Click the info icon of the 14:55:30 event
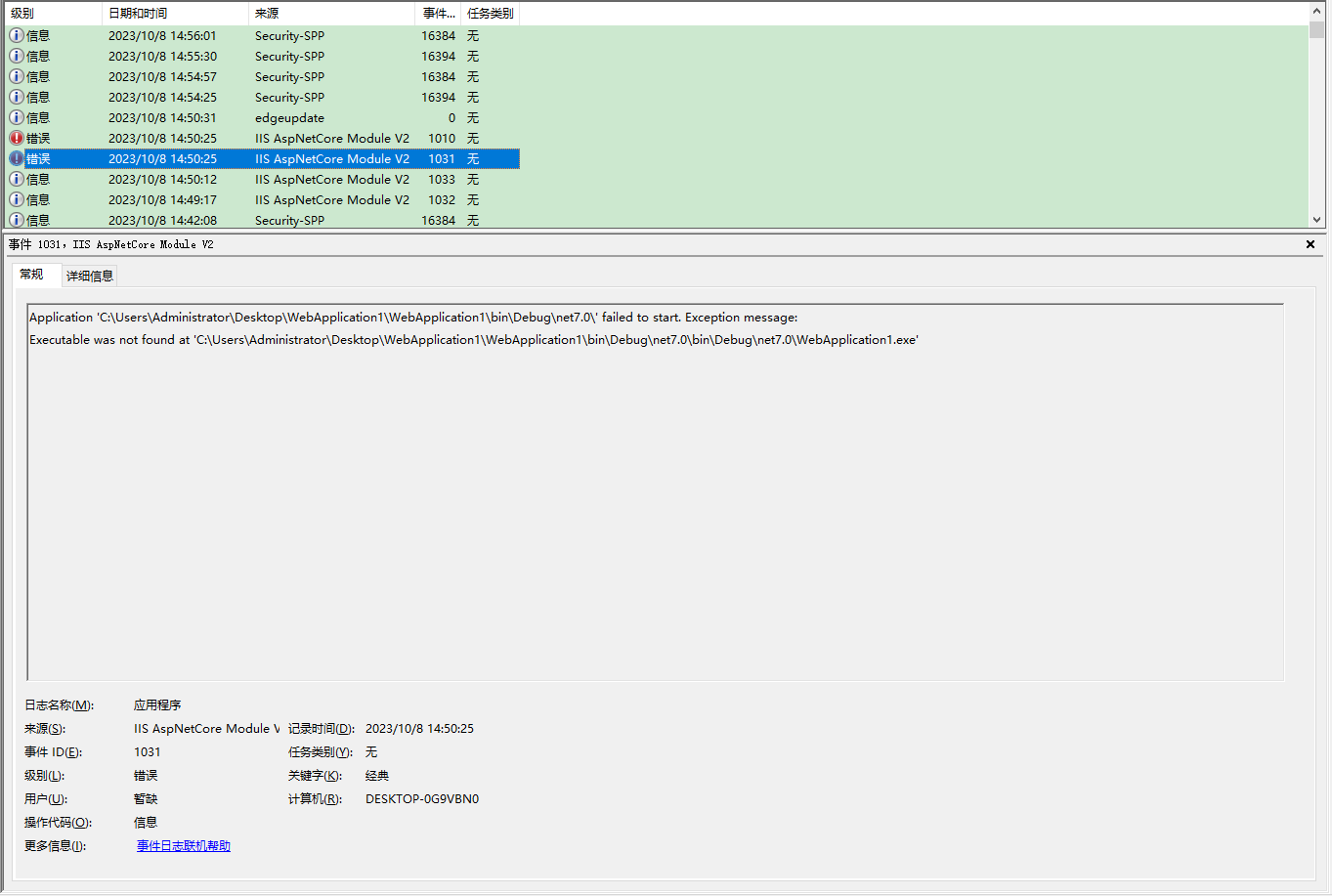Viewport: 1332px width, 896px height. coord(17,56)
